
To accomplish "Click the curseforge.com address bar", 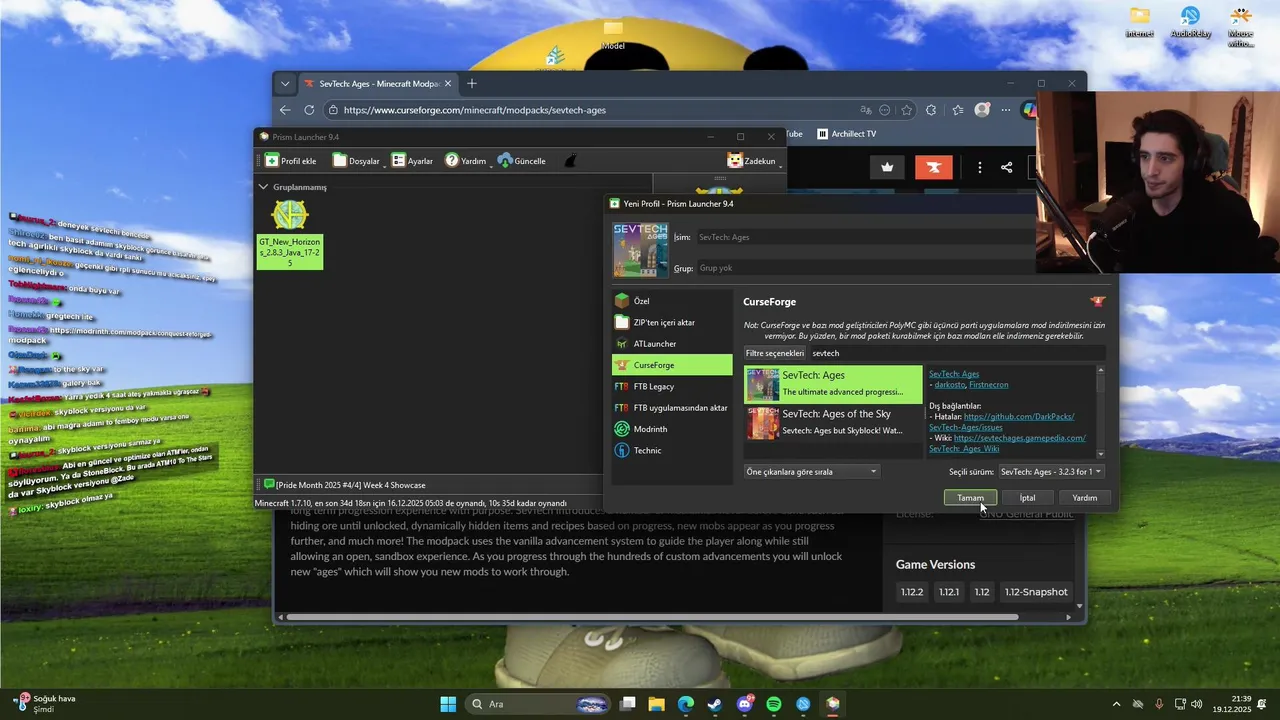I will [590, 110].
